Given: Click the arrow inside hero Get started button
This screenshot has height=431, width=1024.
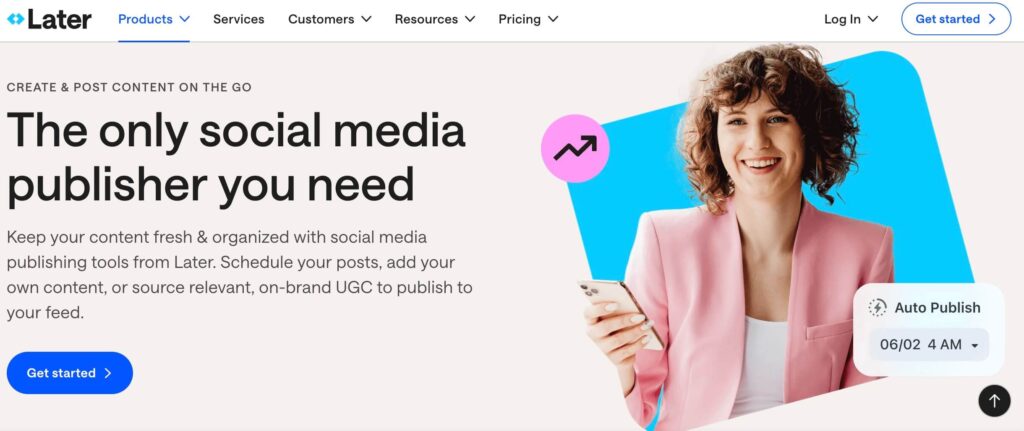Looking at the screenshot, I should (x=108, y=373).
